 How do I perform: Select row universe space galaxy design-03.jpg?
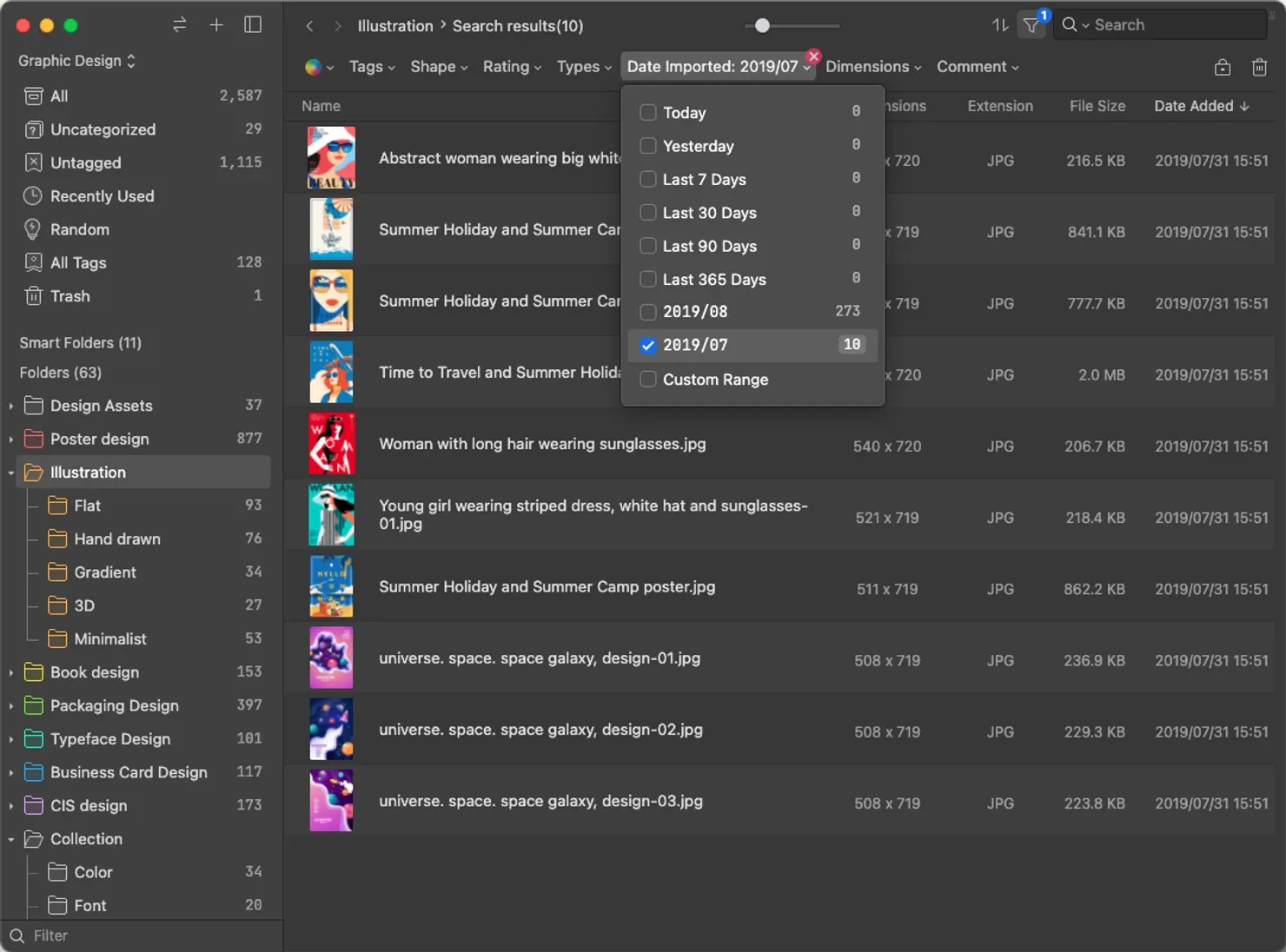779,801
